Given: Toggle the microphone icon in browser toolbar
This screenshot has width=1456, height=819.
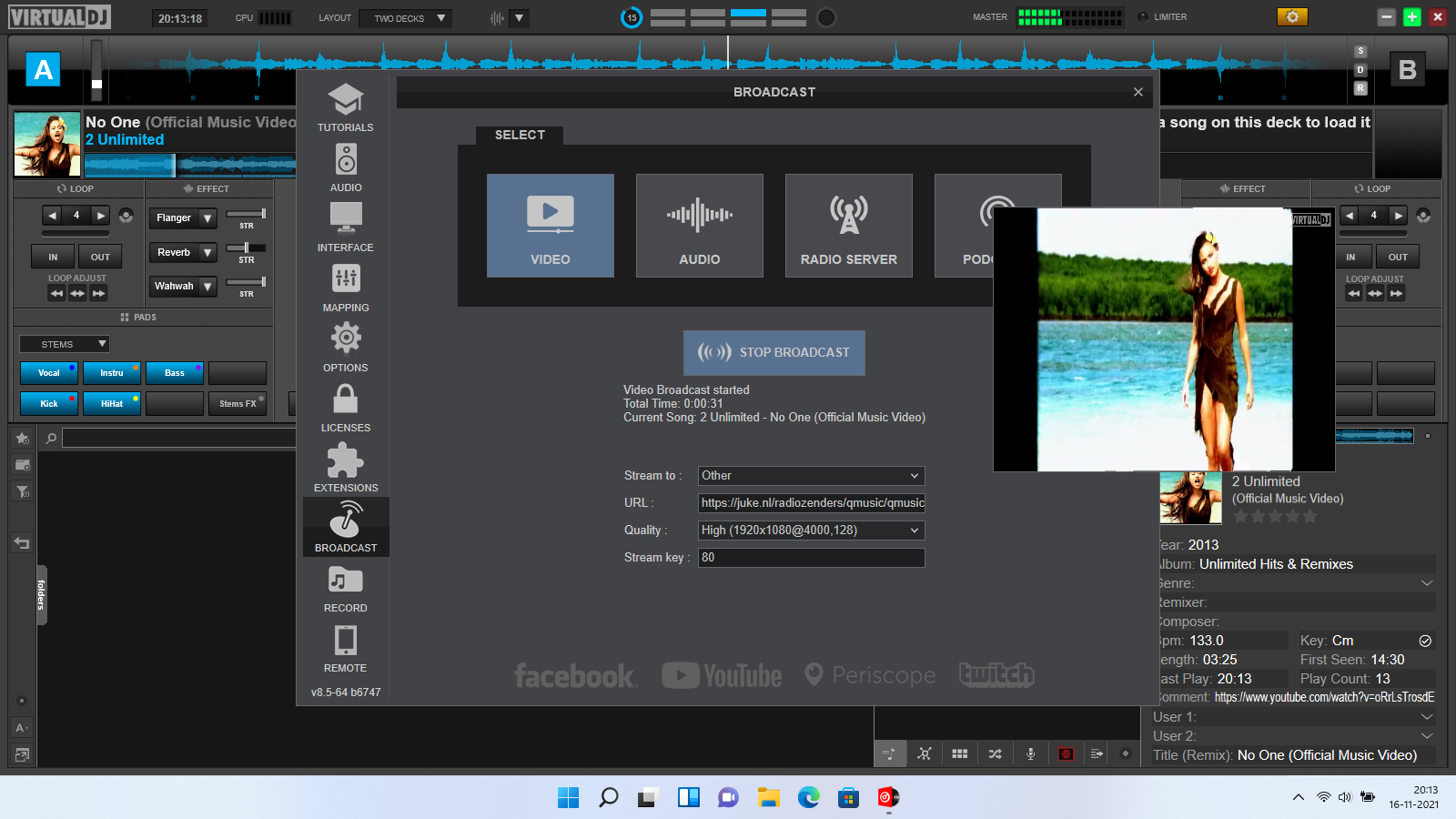Looking at the screenshot, I should [x=1031, y=754].
